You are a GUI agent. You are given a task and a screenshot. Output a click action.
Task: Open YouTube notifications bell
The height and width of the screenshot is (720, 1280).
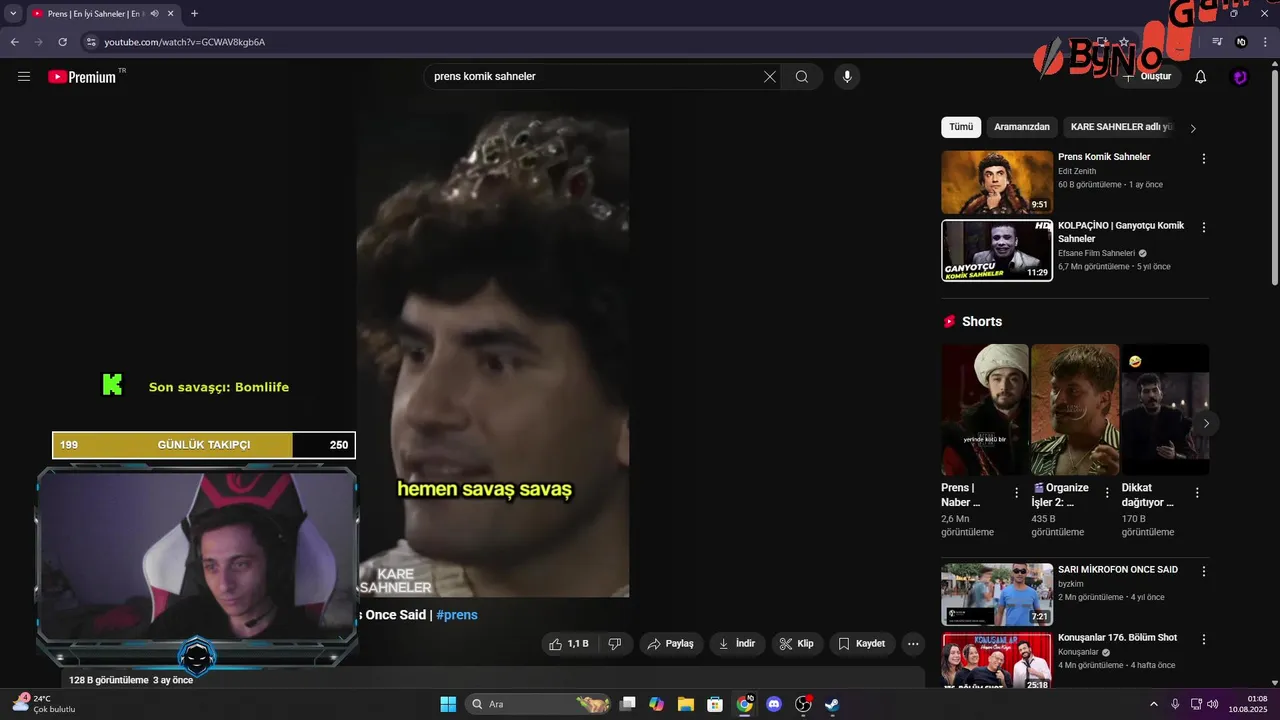click(1201, 77)
